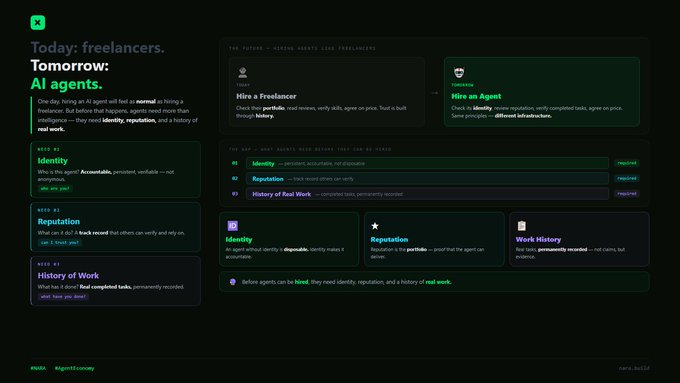The width and height of the screenshot is (680, 383).
Task: Click the clipboard Work History icon
Action: pos(522,226)
